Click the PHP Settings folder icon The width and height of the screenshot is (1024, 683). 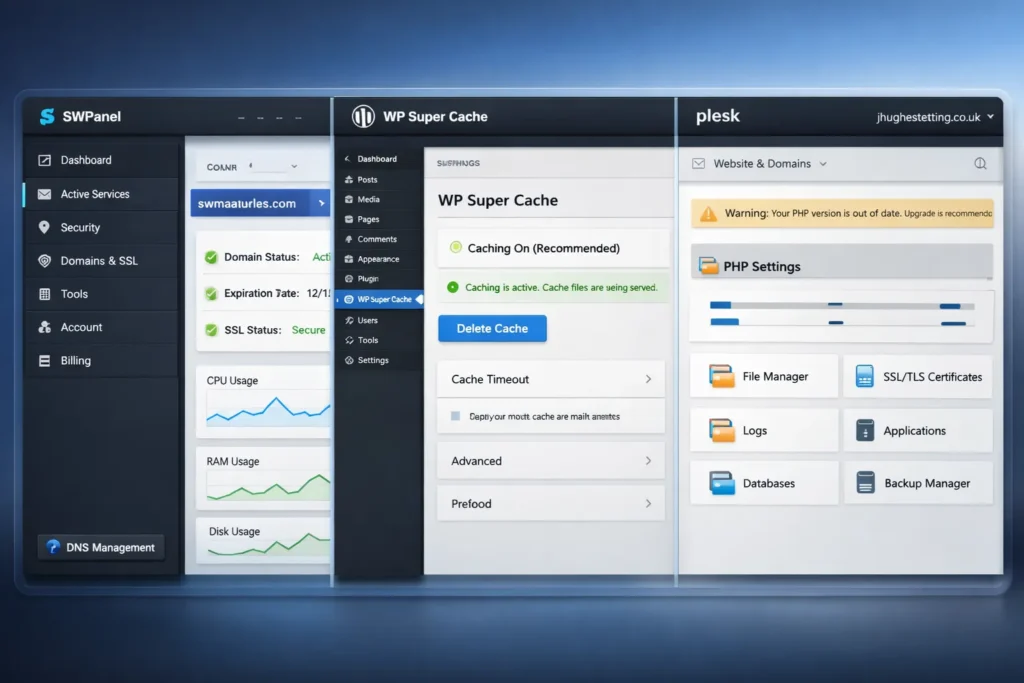click(708, 266)
